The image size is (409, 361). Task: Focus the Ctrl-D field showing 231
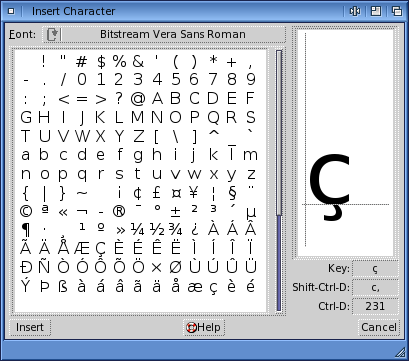375,306
